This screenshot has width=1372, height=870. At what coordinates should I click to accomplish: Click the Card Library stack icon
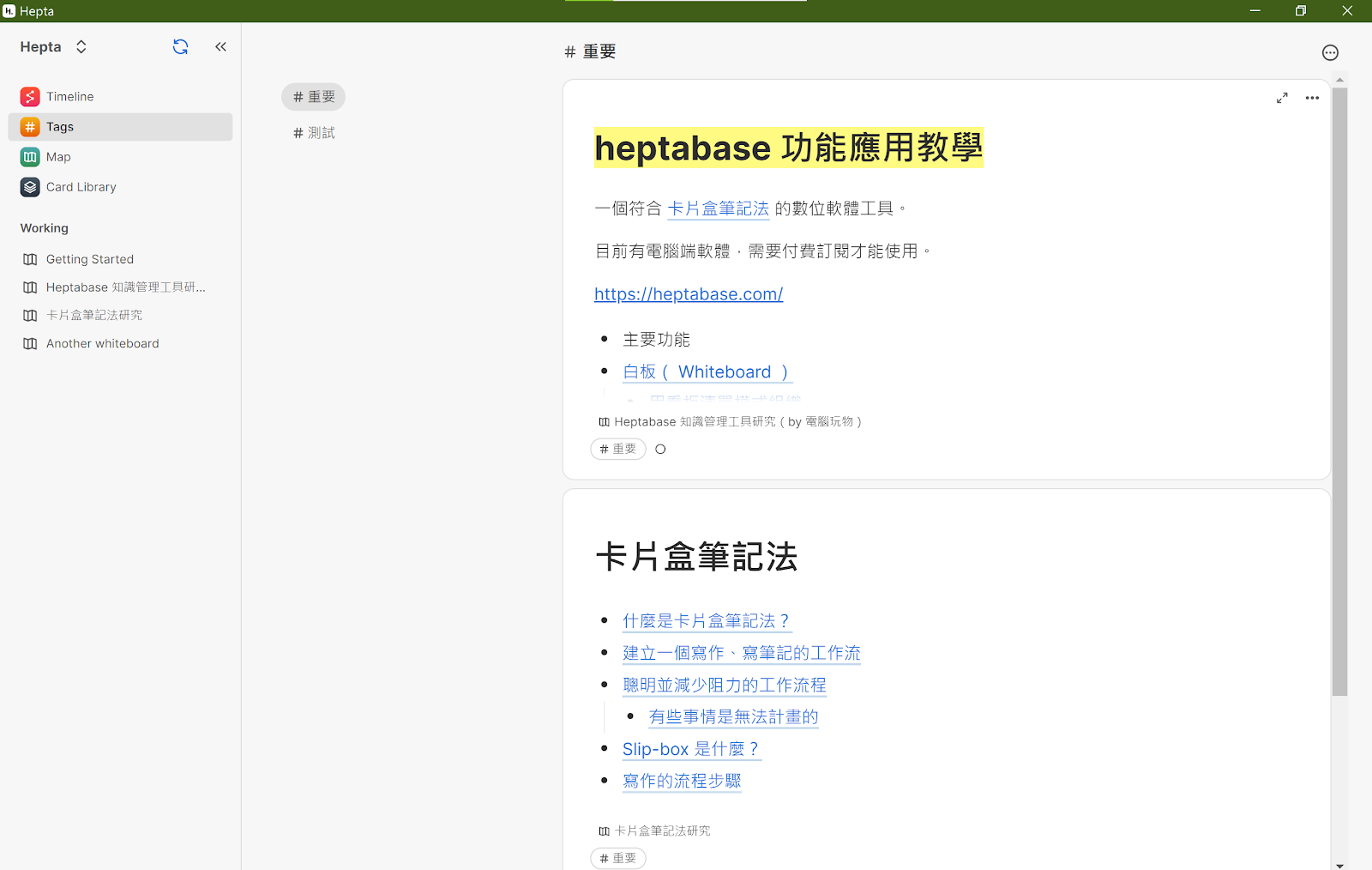tap(30, 186)
